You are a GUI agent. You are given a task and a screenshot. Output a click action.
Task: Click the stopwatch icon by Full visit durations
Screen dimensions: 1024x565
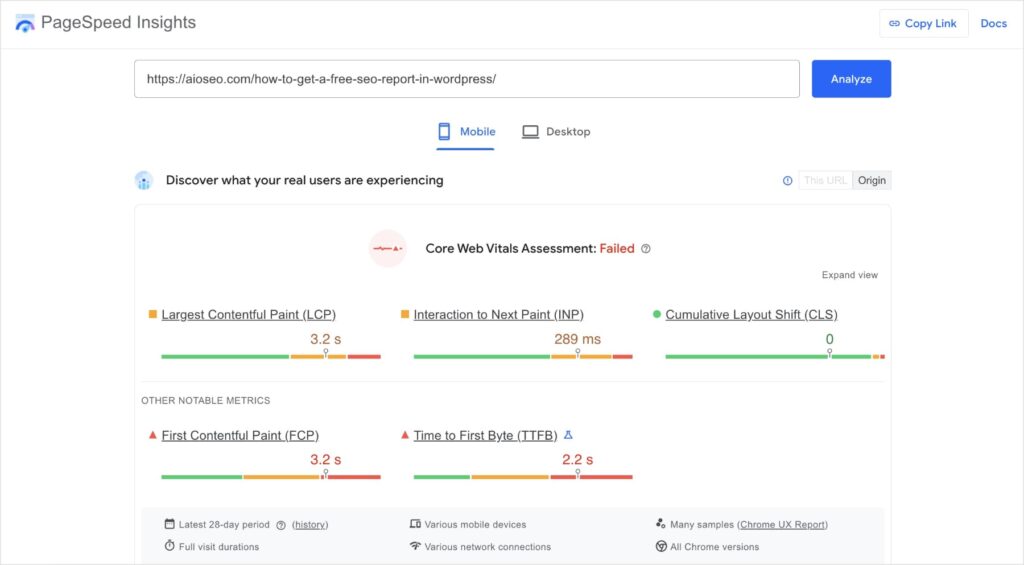point(170,545)
